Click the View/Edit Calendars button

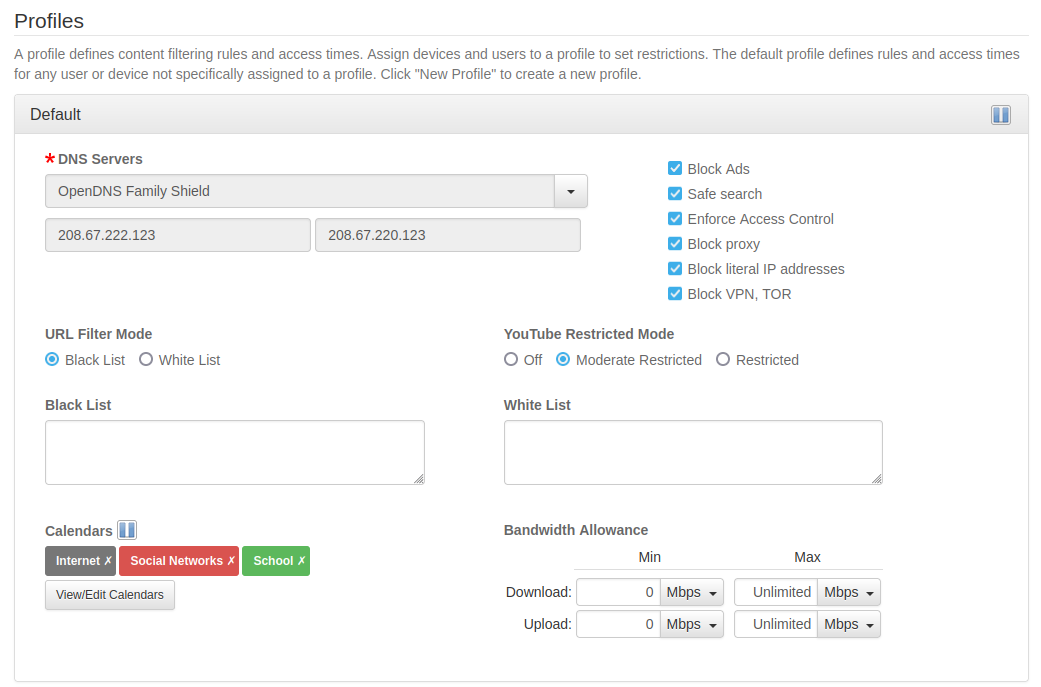(110, 595)
